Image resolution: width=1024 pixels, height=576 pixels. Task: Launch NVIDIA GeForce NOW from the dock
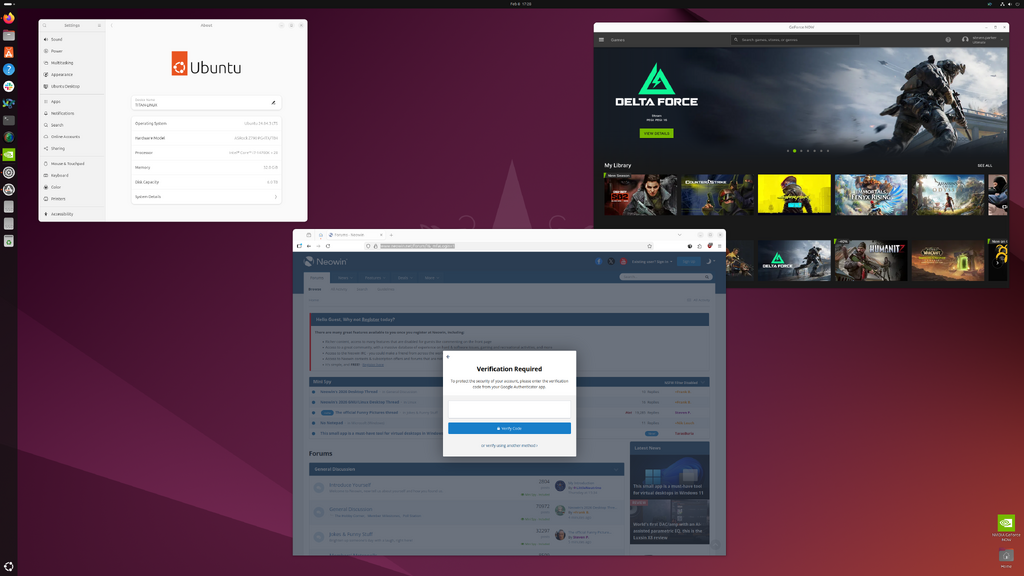[8, 155]
